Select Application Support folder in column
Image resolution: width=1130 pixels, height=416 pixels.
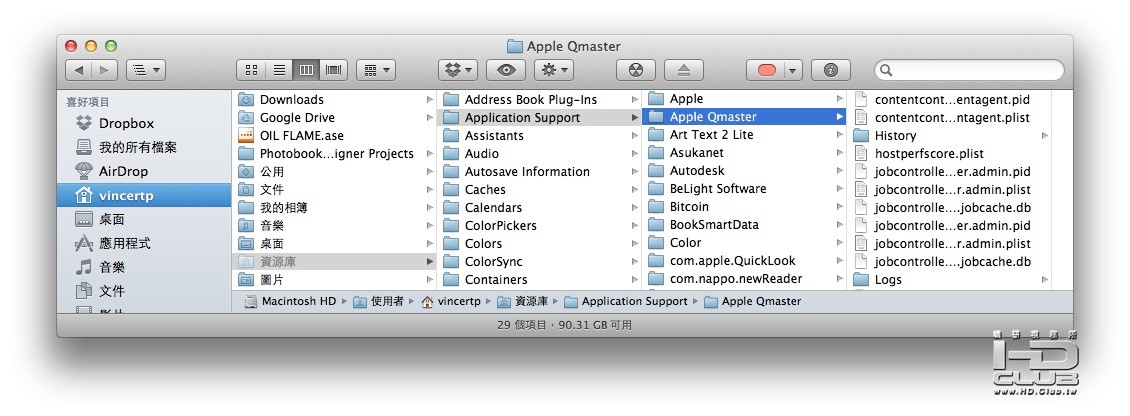(x=539, y=118)
